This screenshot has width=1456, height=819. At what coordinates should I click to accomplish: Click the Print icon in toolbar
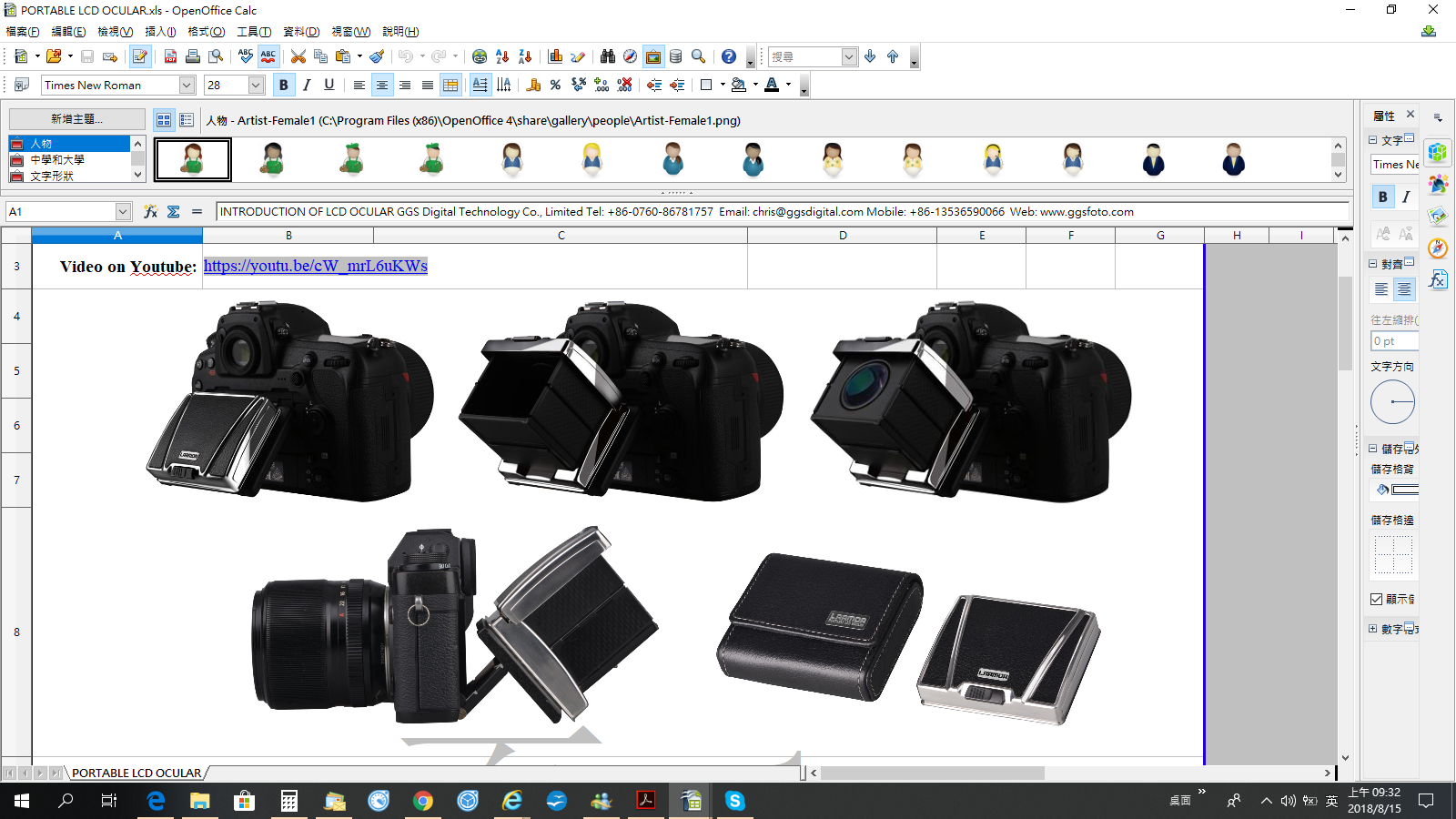tap(193, 56)
